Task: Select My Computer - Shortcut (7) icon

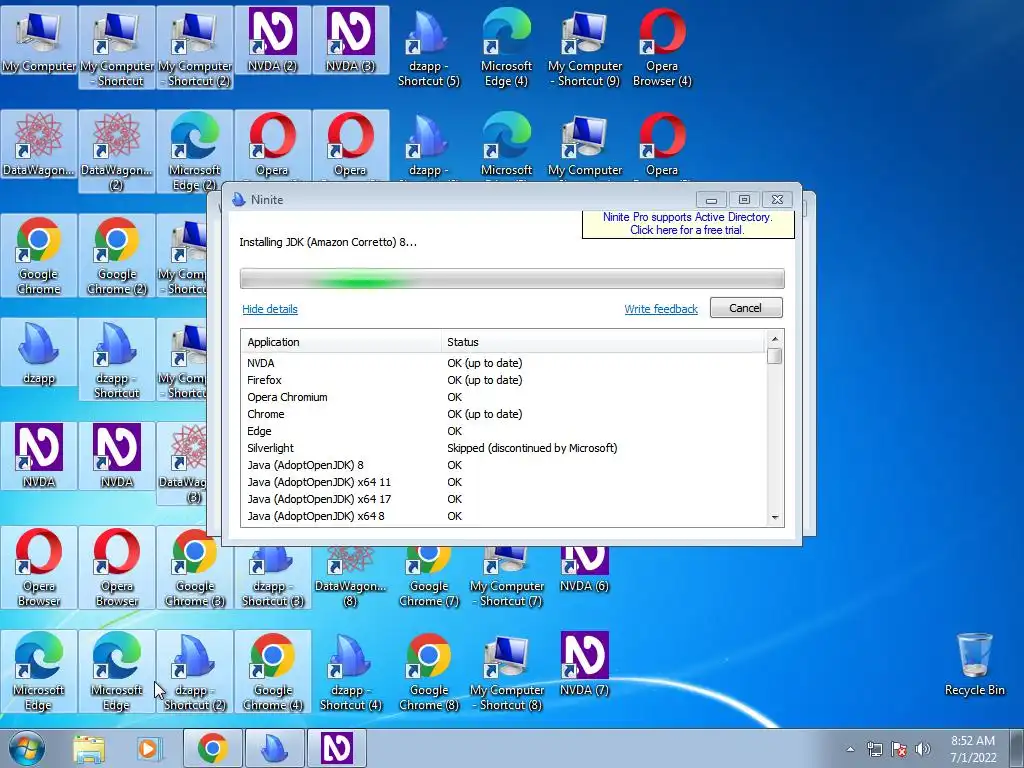Action: coord(507,577)
